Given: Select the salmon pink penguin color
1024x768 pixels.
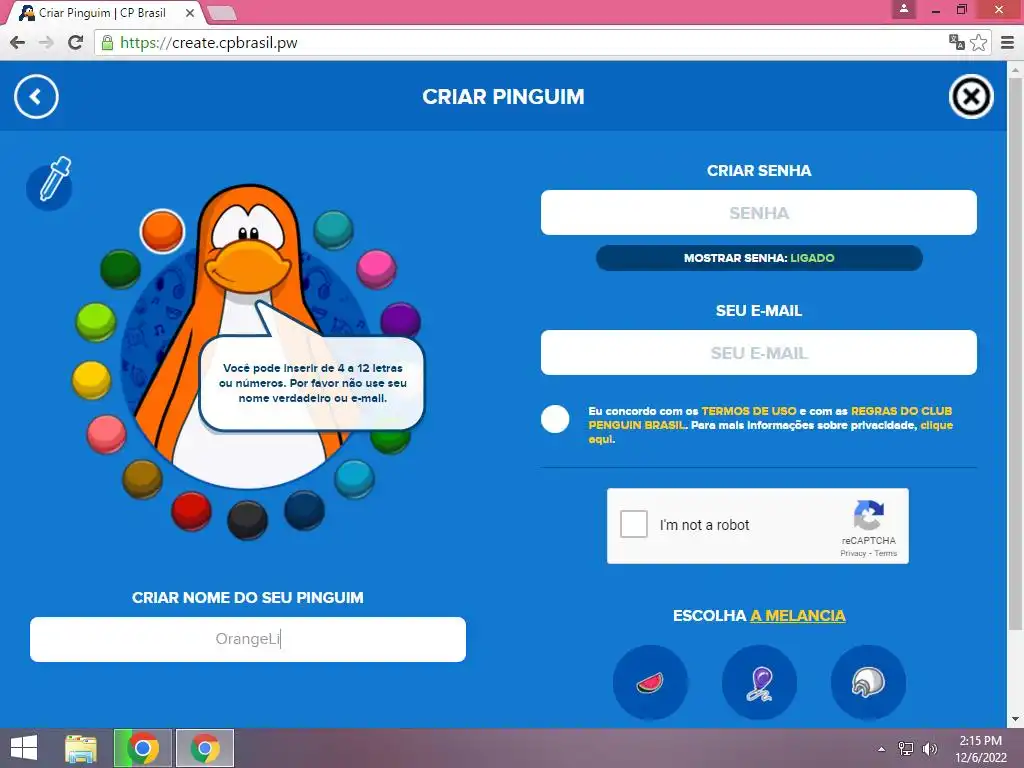Looking at the screenshot, I should [106, 434].
